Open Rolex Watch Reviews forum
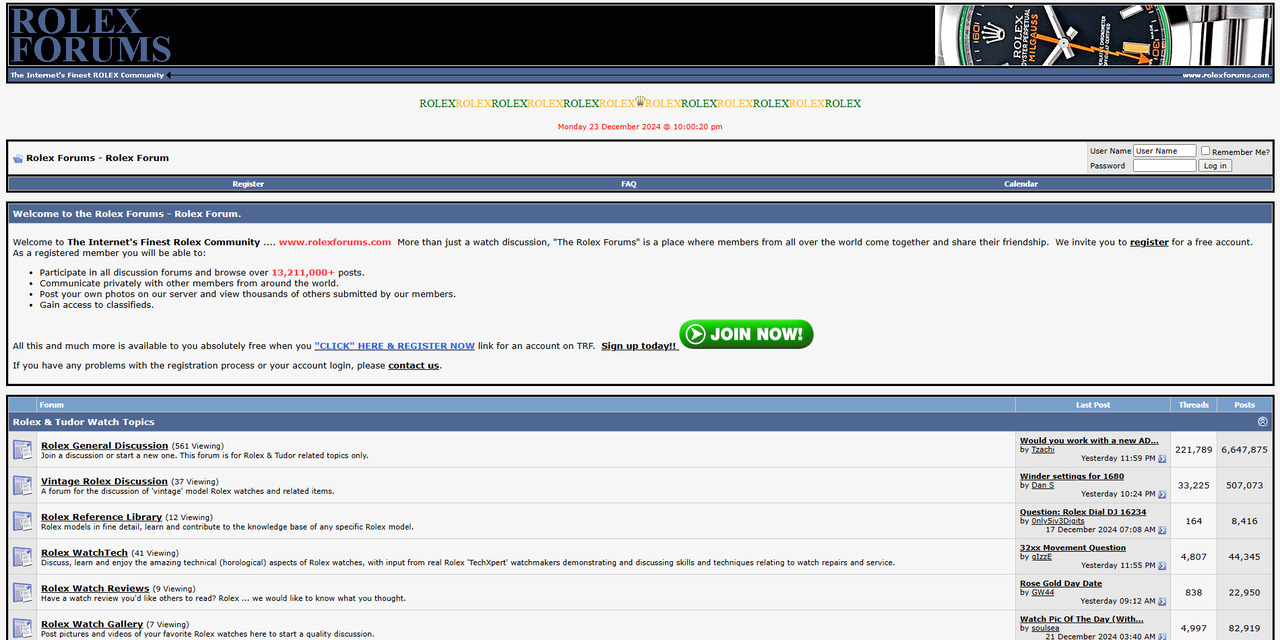The image size is (1280, 640). (x=95, y=588)
